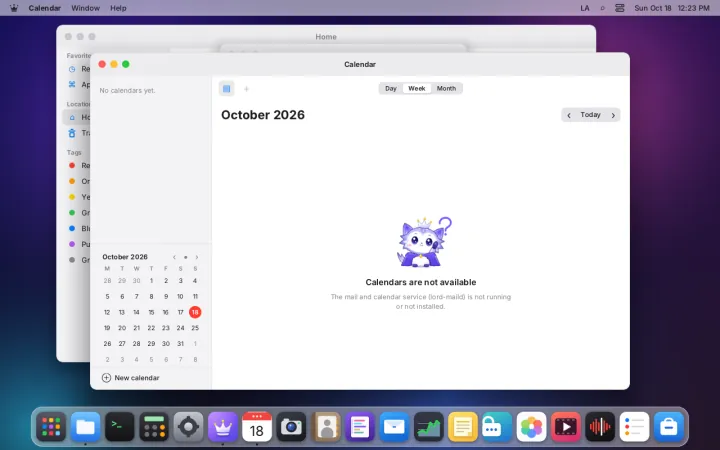This screenshot has width=720, height=450.
Task: Toggle the sidebar view icon in Calendar toolbar
Action: pos(226,89)
